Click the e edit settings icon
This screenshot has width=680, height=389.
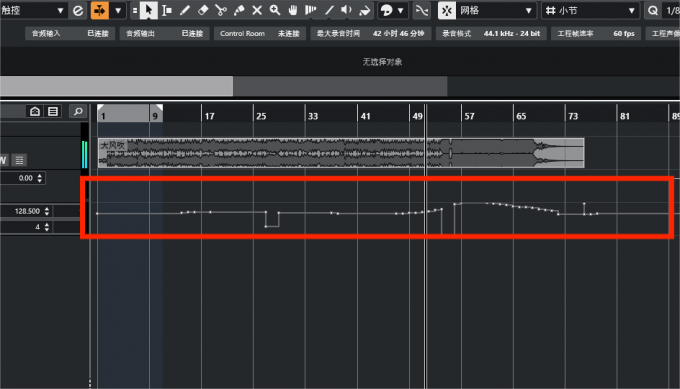click(78, 10)
